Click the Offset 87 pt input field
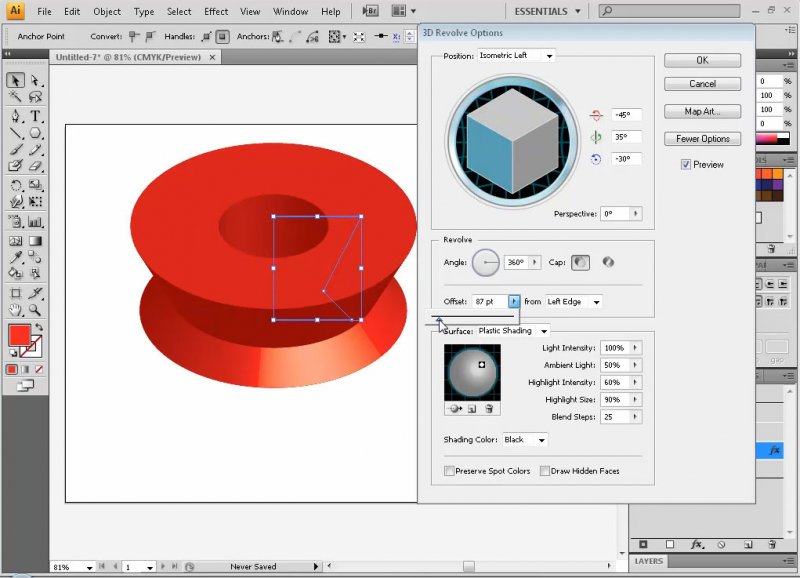 (x=489, y=301)
